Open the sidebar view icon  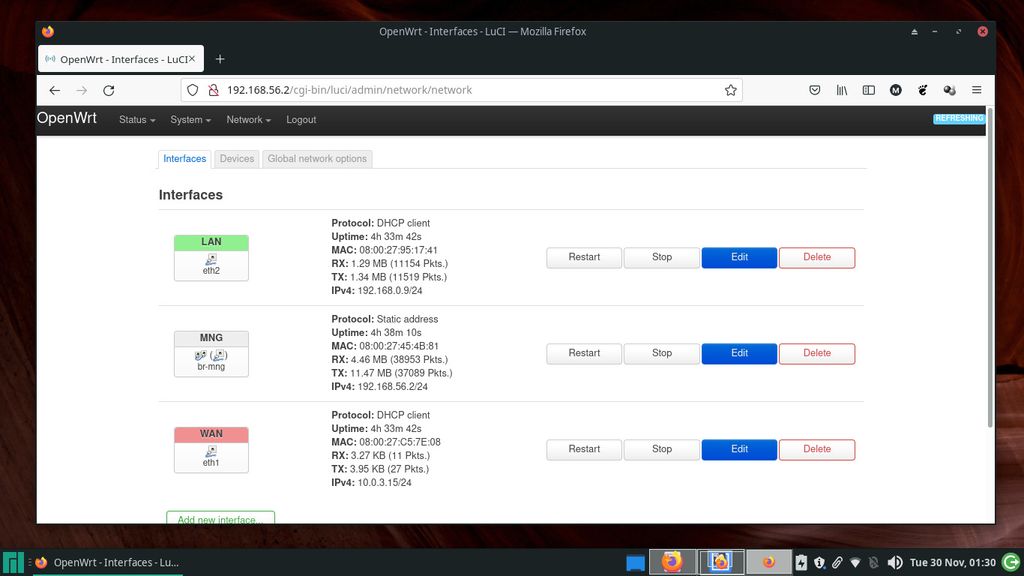(868, 90)
